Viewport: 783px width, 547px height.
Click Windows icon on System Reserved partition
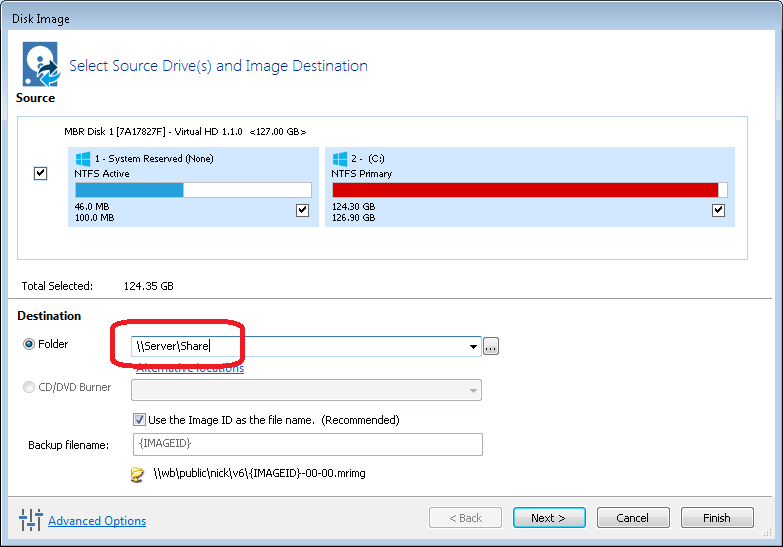point(81,158)
